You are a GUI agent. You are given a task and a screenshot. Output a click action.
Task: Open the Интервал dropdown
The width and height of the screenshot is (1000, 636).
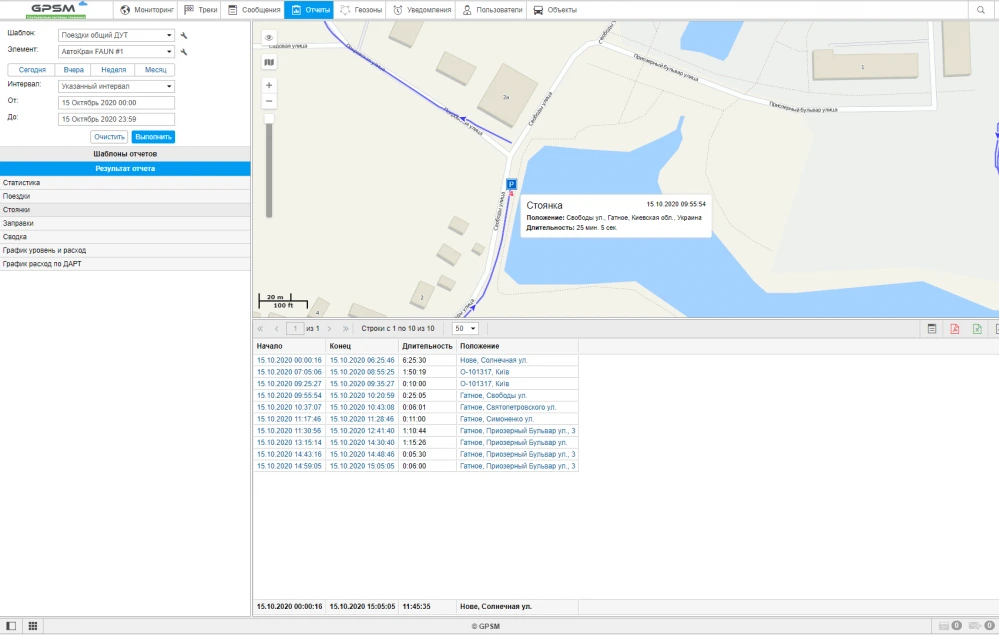click(x=116, y=86)
